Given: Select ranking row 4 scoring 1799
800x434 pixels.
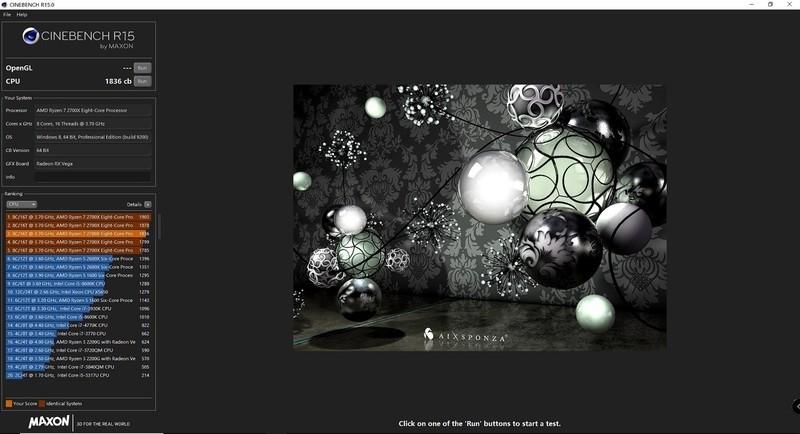Looking at the screenshot, I should point(78,242).
